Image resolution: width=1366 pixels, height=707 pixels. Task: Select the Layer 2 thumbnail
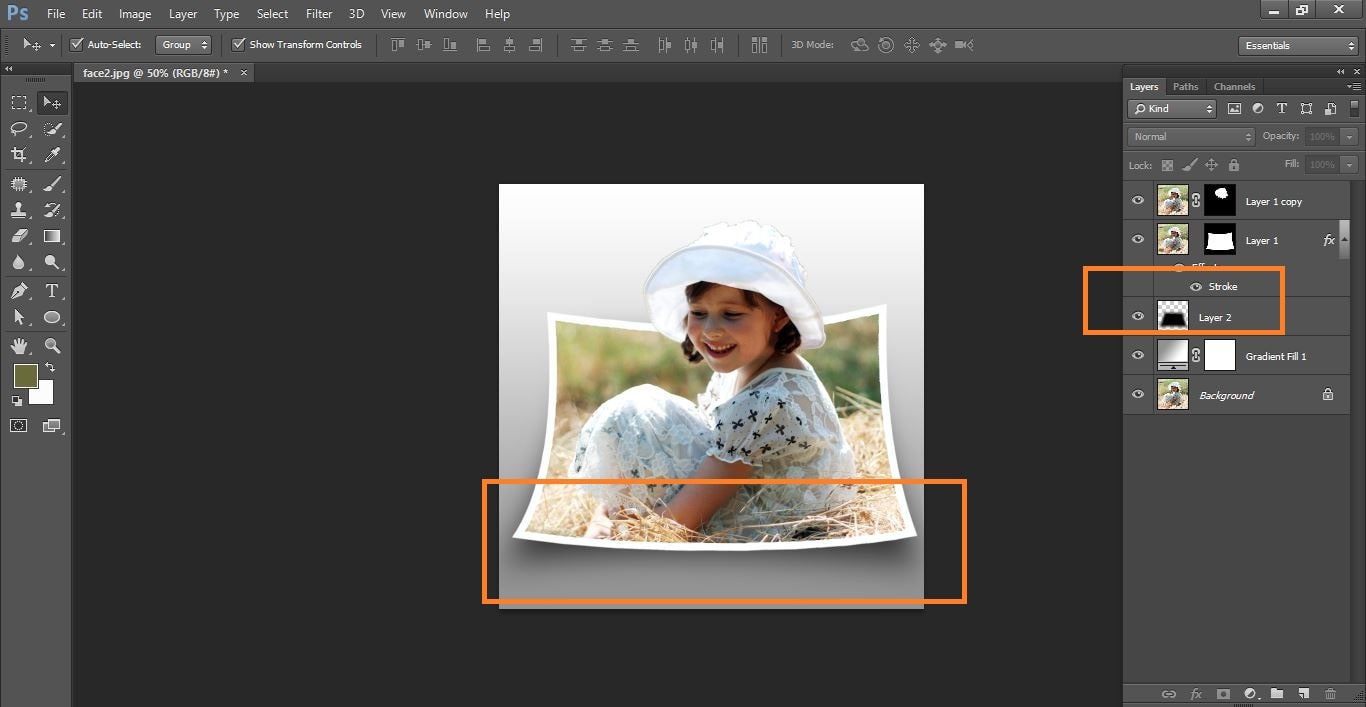[x=1172, y=317]
